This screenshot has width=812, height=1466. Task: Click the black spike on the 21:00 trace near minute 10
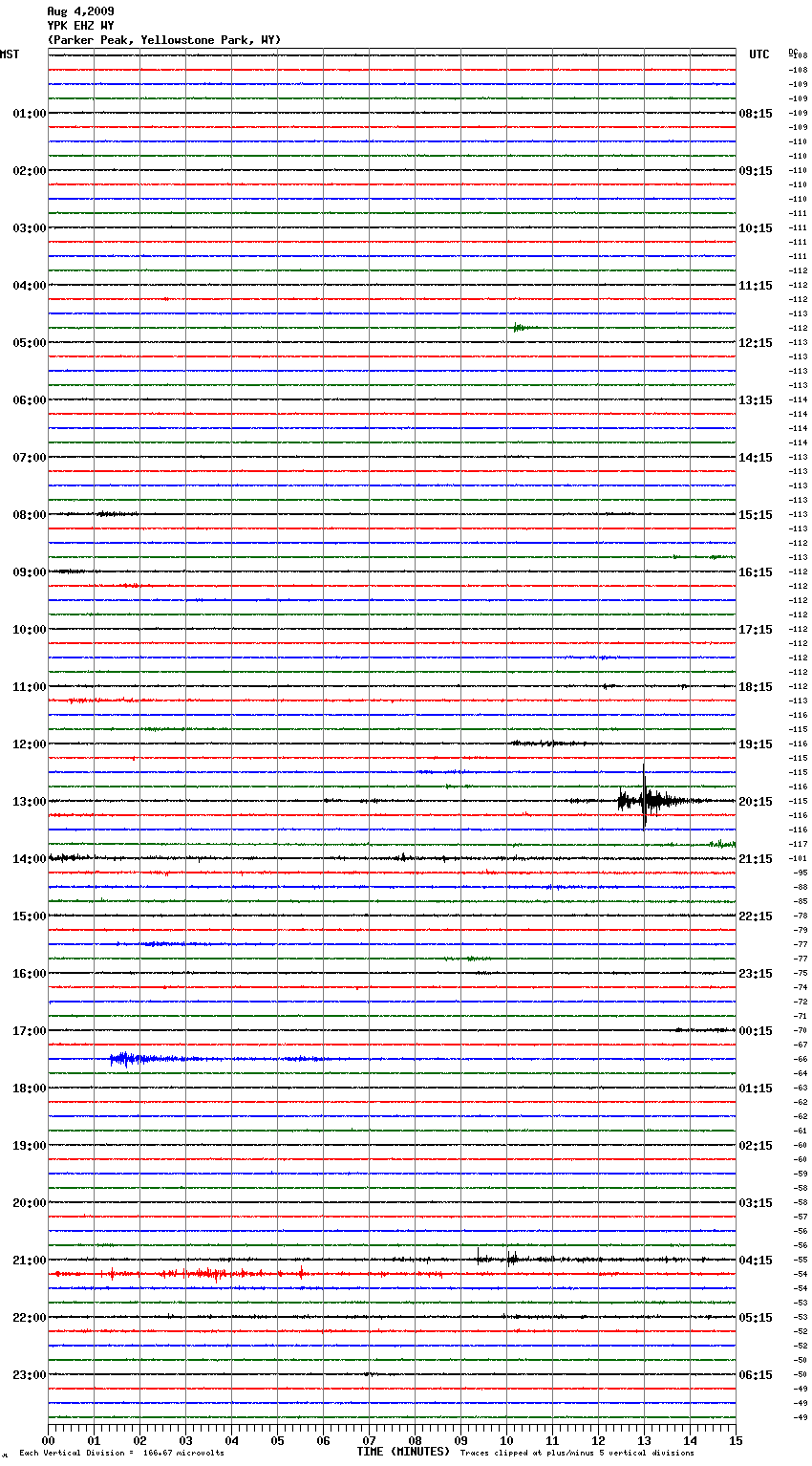[512, 1258]
